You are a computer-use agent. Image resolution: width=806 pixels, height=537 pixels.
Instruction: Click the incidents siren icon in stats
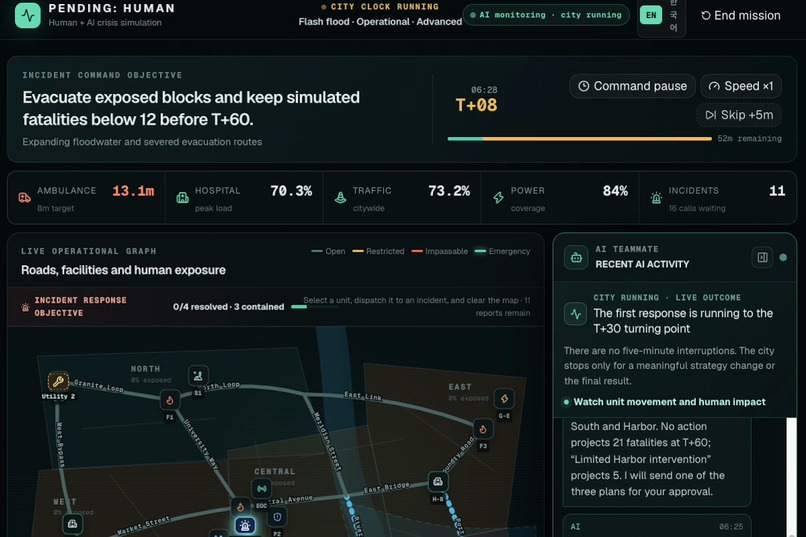(x=656, y=197)
